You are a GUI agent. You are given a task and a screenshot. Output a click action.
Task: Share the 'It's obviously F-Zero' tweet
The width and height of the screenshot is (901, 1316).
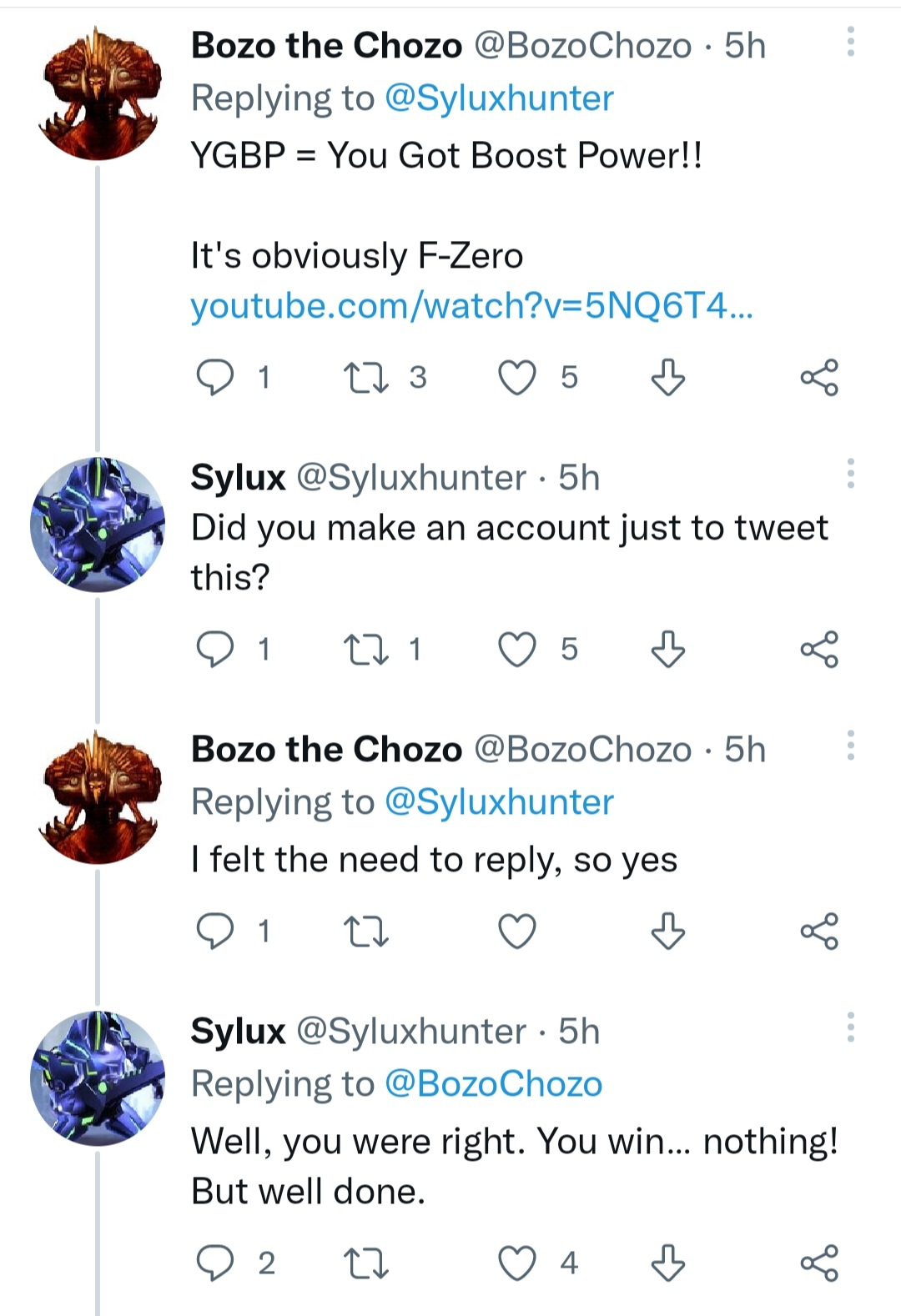pyautogui.click(x=818, y=378)
